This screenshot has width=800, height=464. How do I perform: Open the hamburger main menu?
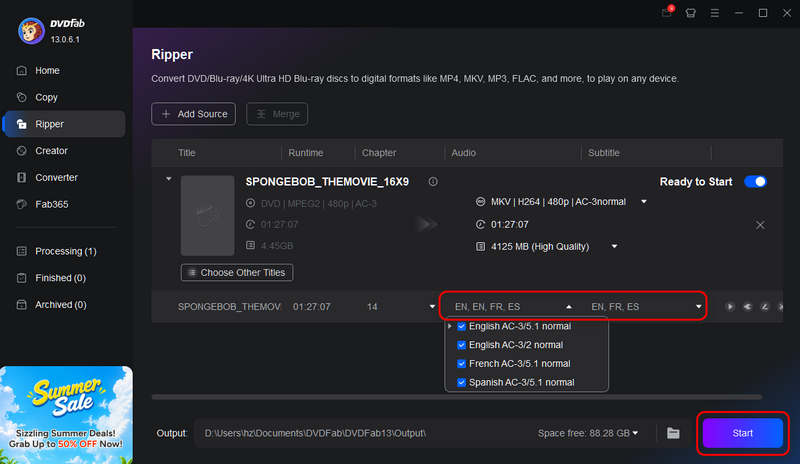714,13
